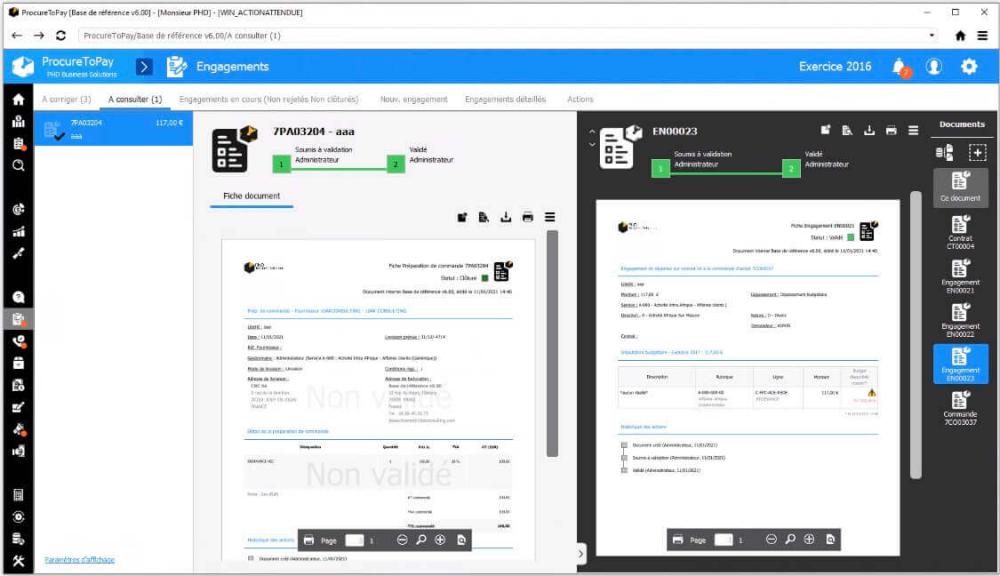Click the settings gear in the top-right header
The height and width of the screenshot is (576, 1000).
pyautogui.click(x=968, y=66)
